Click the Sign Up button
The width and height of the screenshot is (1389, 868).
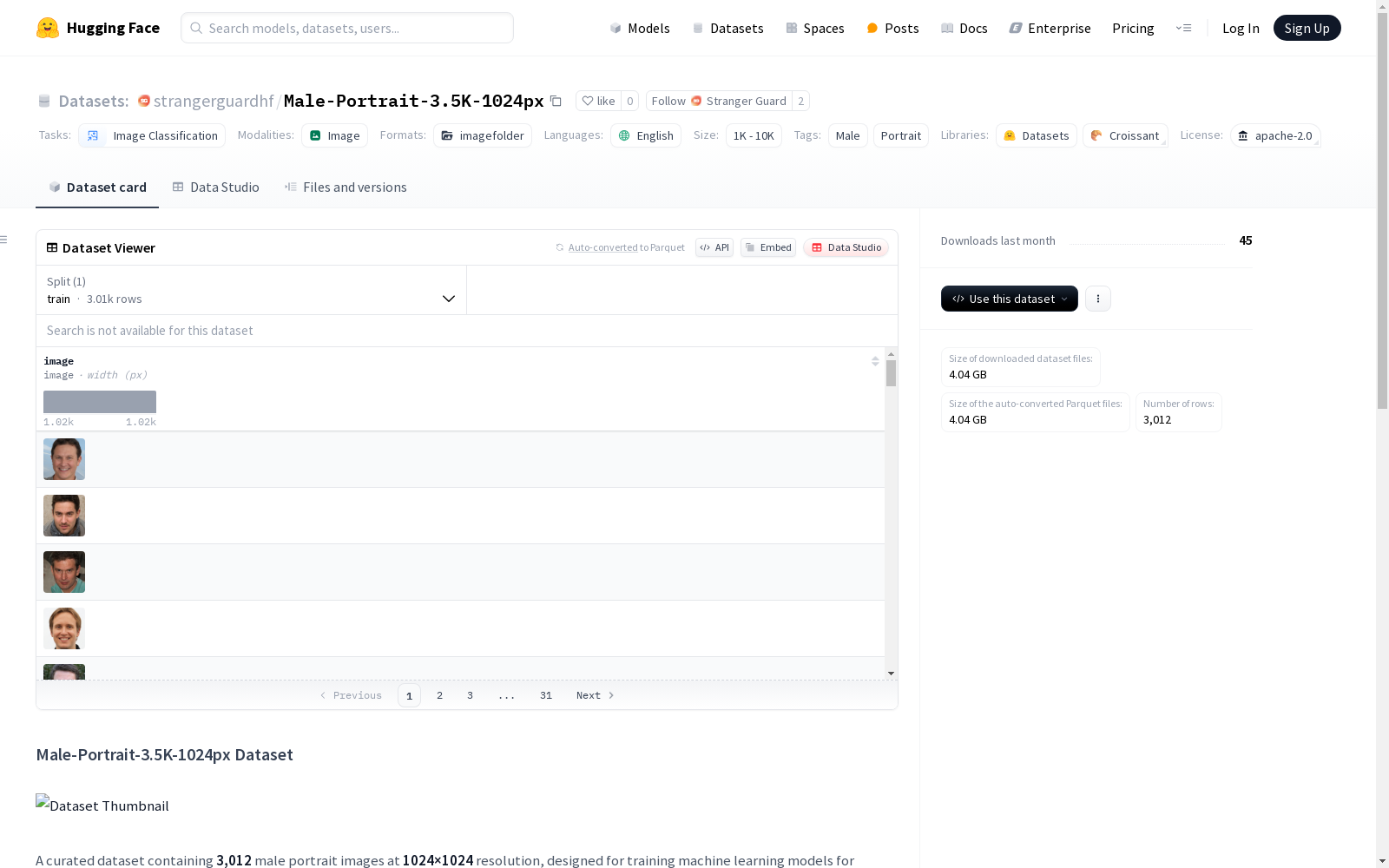1307,28
